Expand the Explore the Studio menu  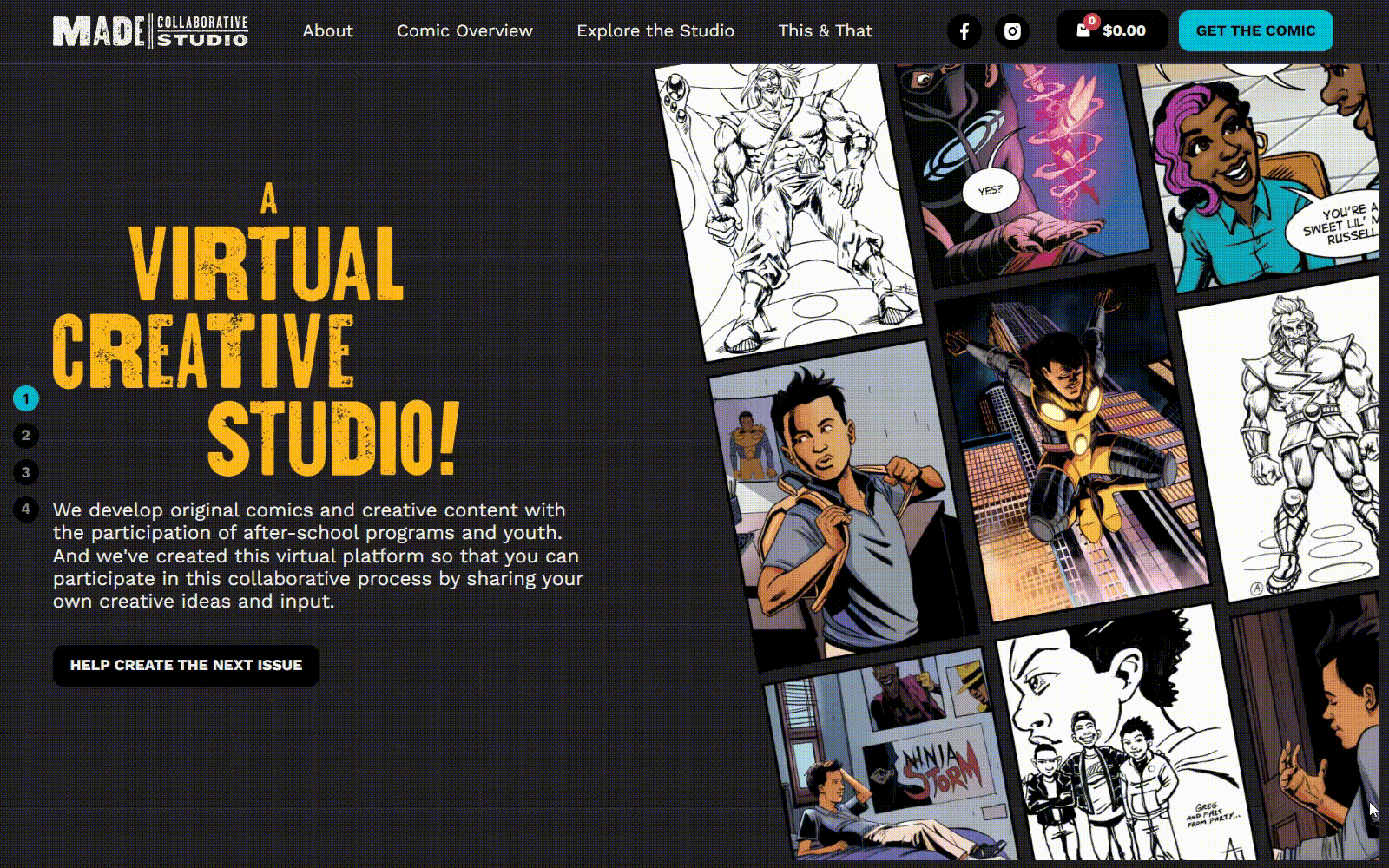coord(655,31)
